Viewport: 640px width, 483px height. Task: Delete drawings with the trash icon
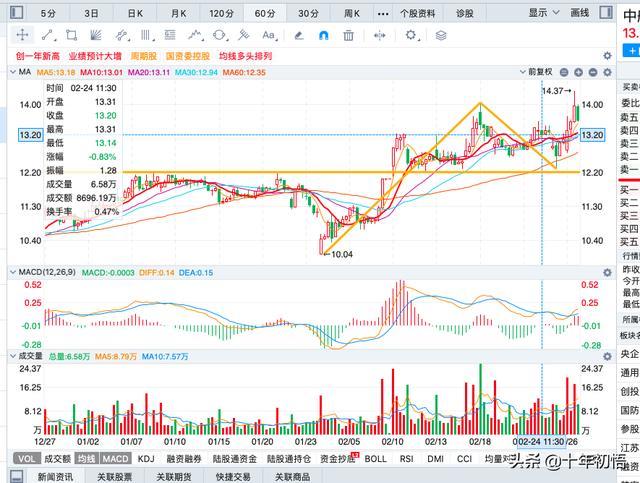[x=348, y=36]
